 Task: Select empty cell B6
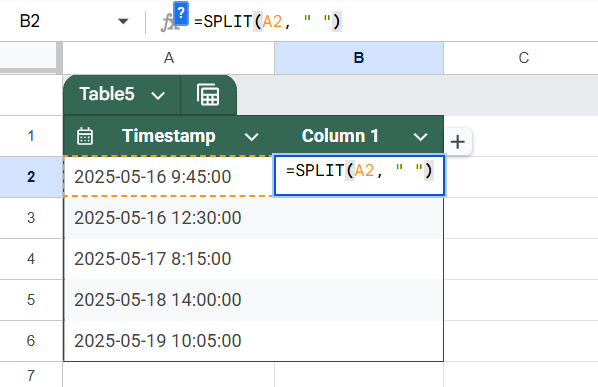tap(359, 341)
